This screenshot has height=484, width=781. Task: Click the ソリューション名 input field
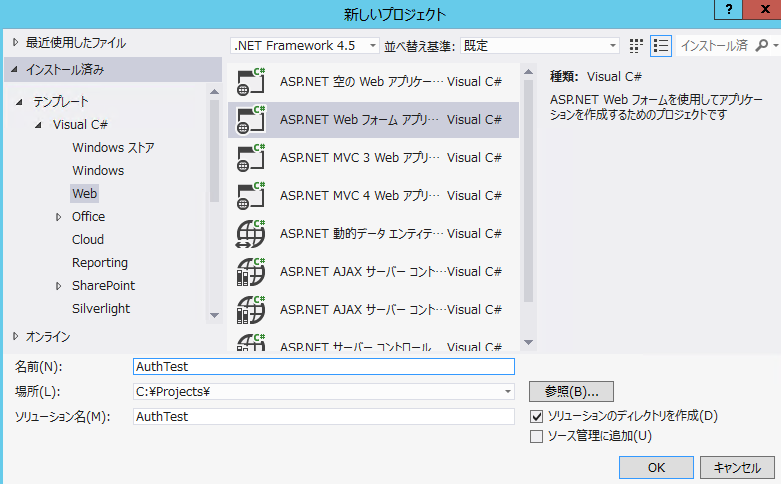pyautogui.click(x=324, y=416)
